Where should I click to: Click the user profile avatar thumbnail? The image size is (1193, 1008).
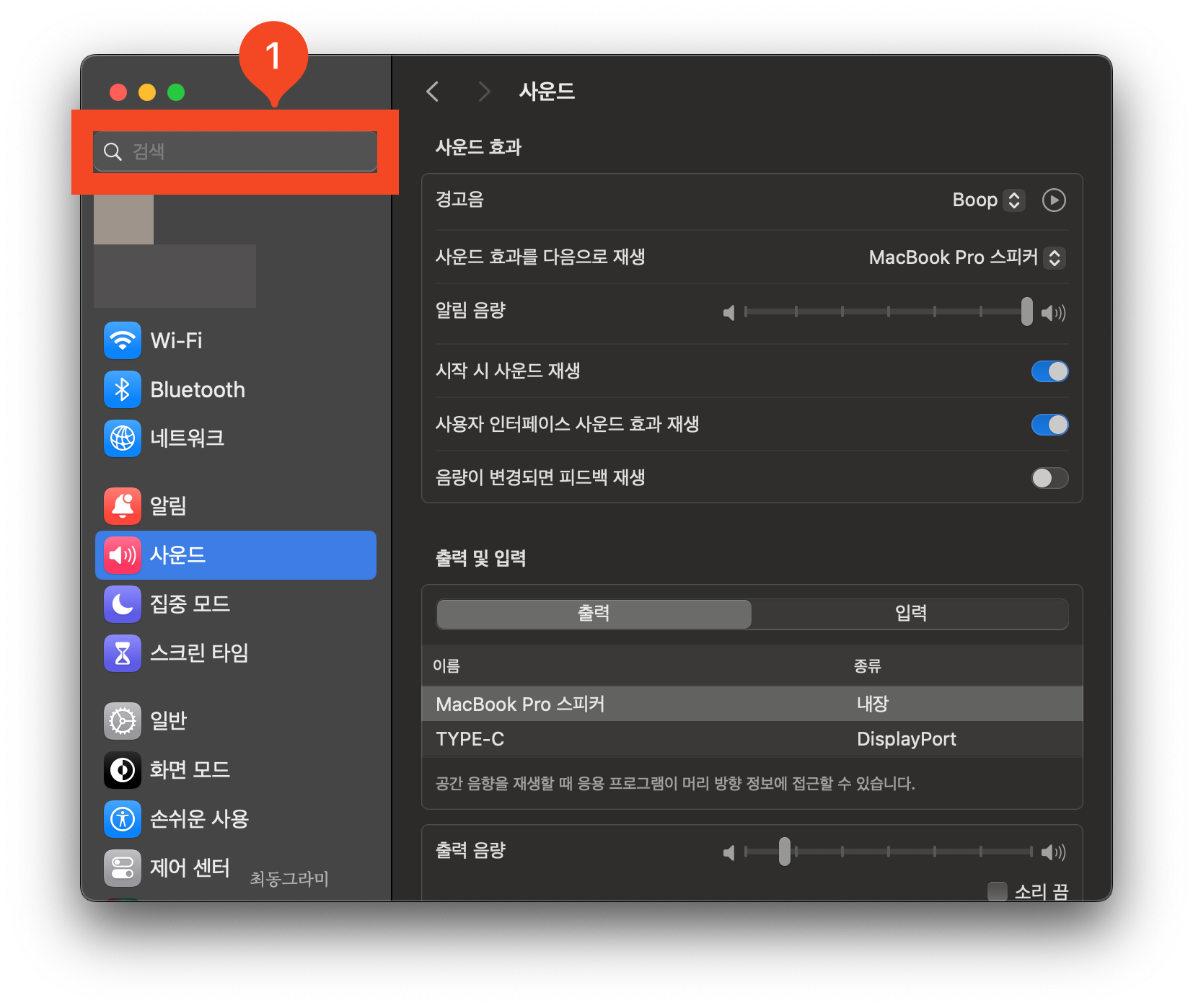pyautogui.click(x=123, y=219)
